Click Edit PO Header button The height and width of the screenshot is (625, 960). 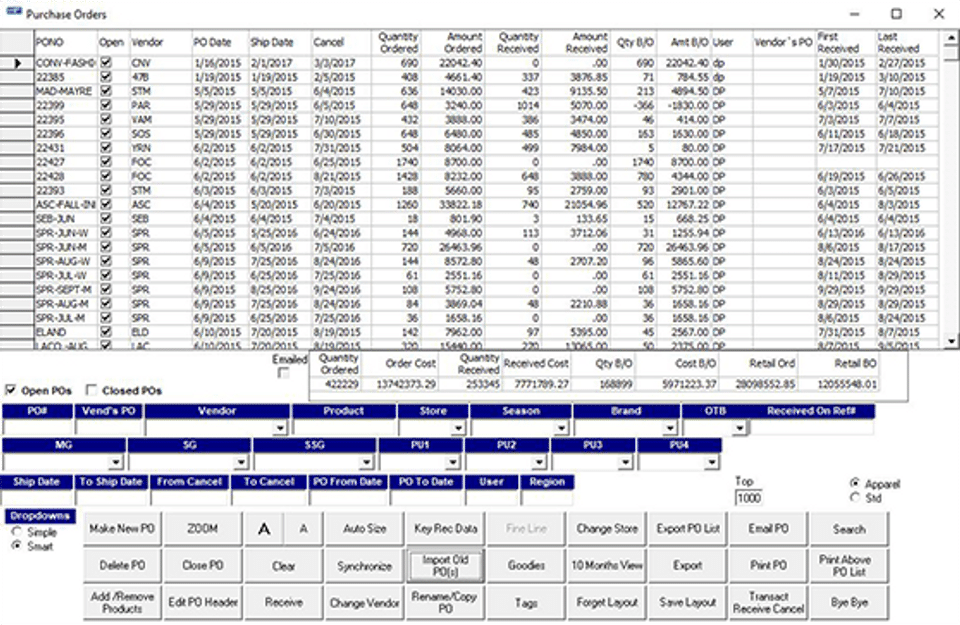pos(203,602)
